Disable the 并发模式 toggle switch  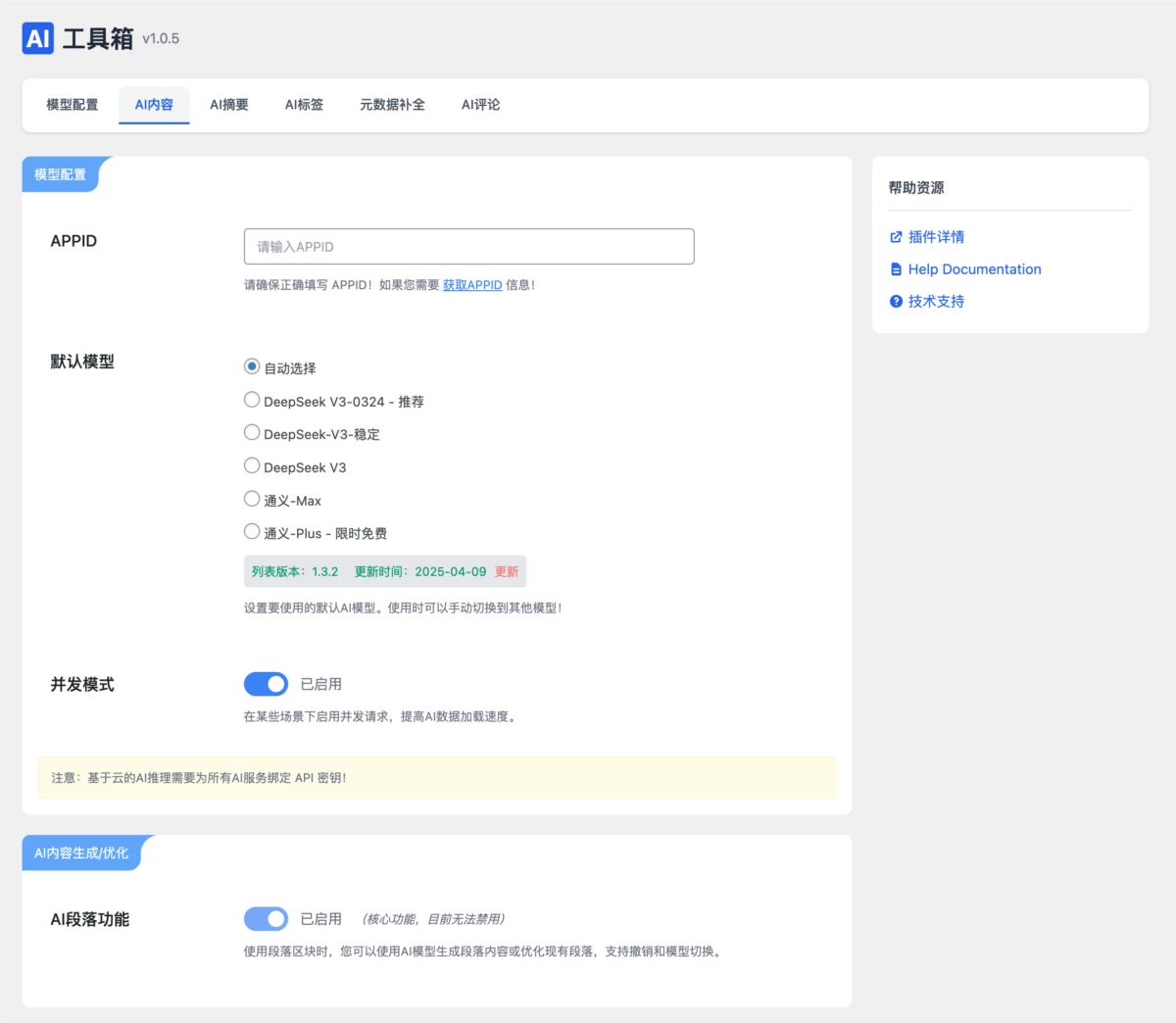tap(266, 684)
